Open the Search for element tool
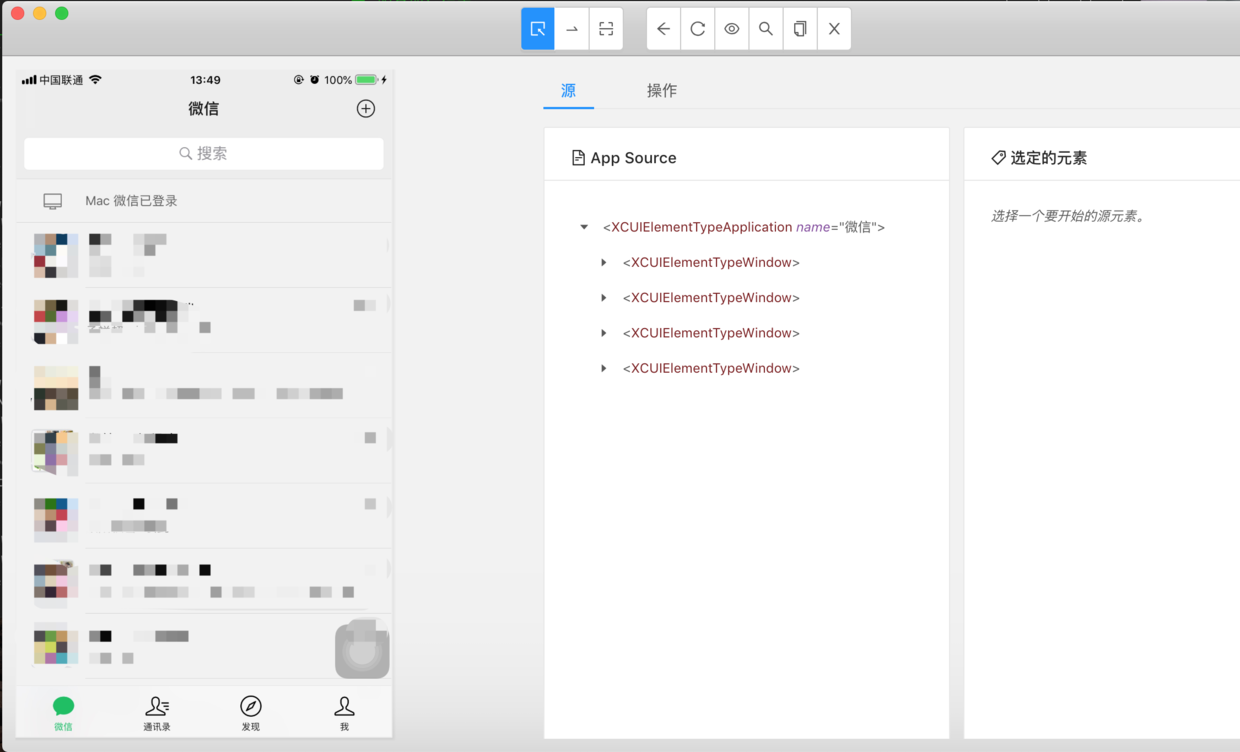Image resolution: width=1240 pixels, height=752 pixels. (766, 29)
